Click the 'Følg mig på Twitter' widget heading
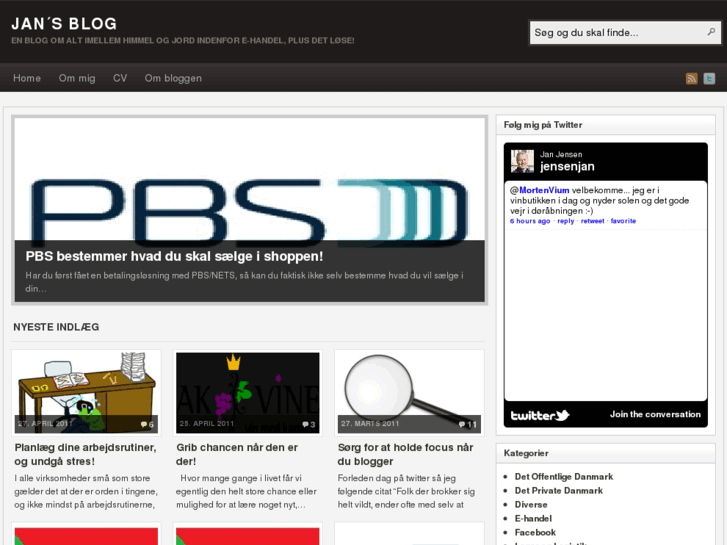Screen dimensions: 727x545 coord(543,125)
